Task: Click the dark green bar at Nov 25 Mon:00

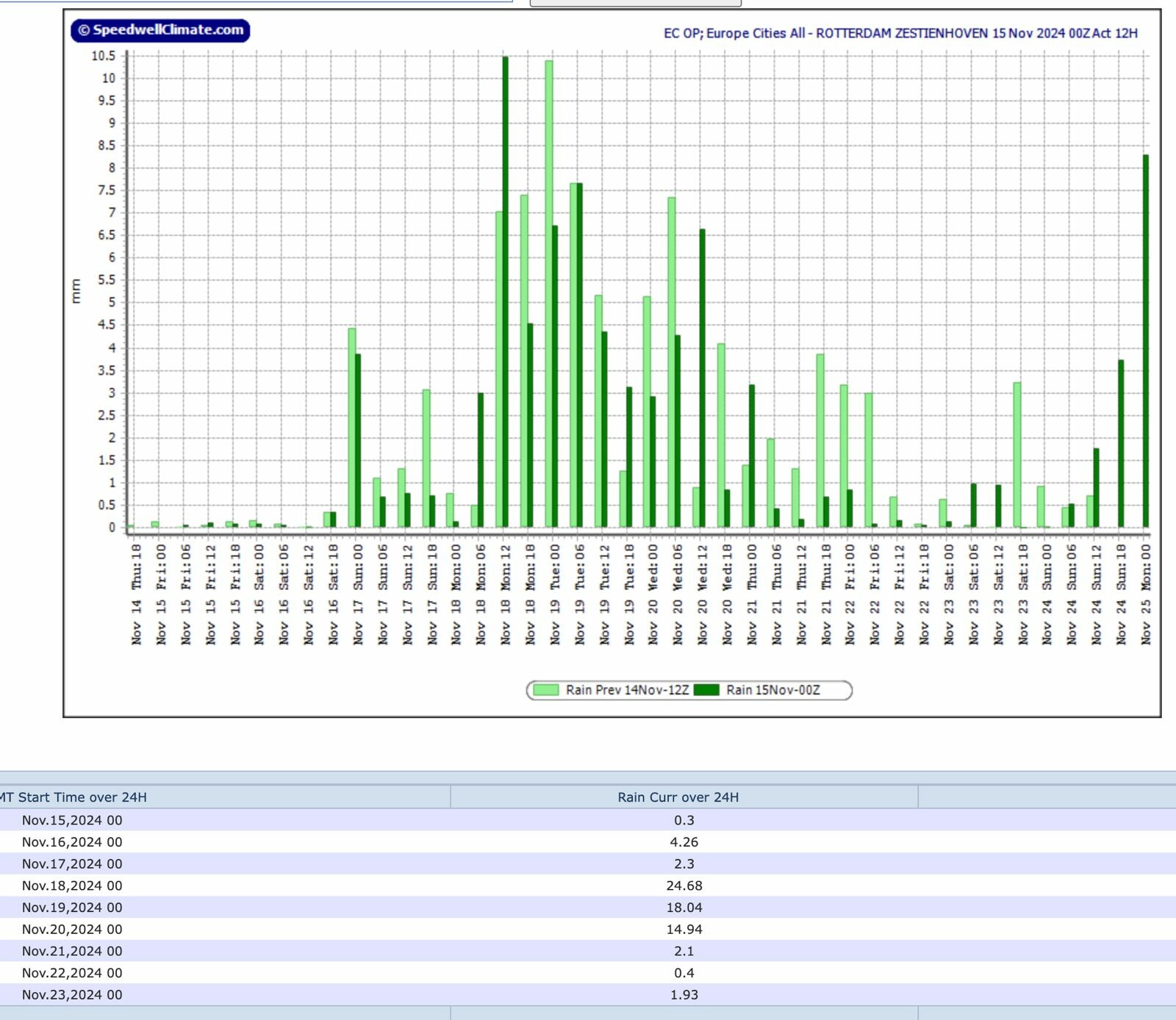Action: 1145,341
